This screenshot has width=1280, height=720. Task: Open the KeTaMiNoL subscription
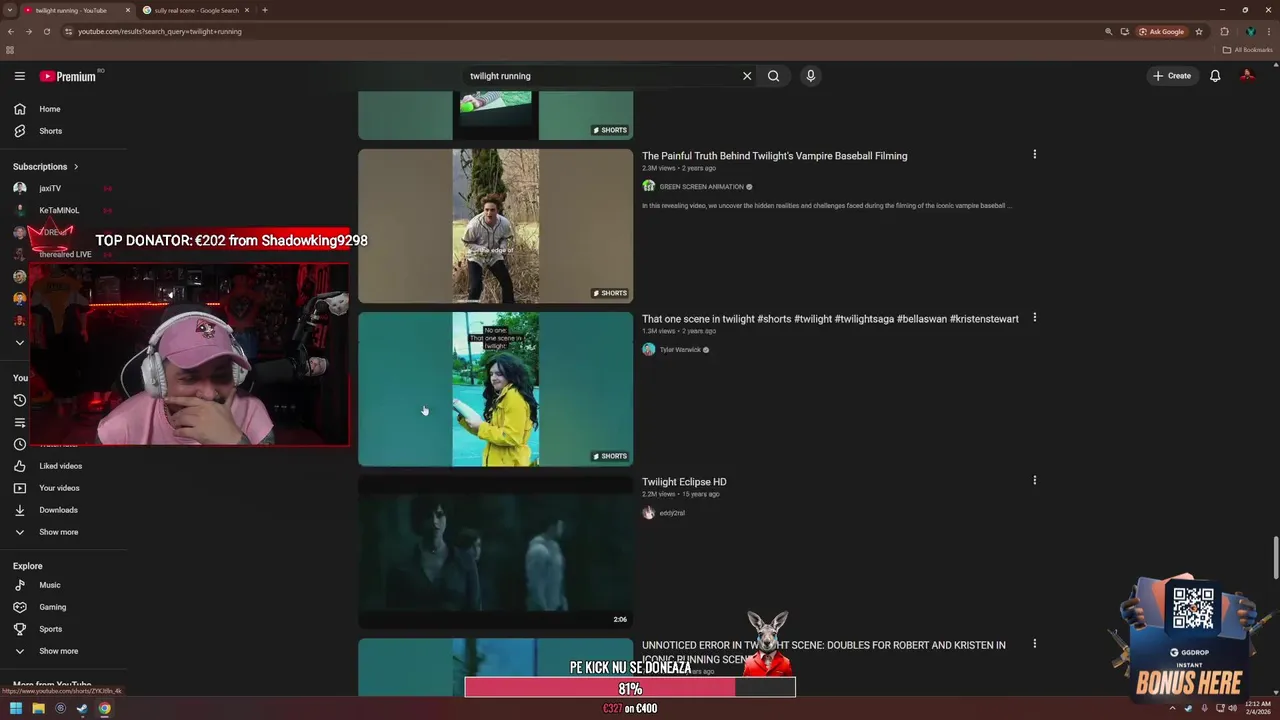(60, 210)
